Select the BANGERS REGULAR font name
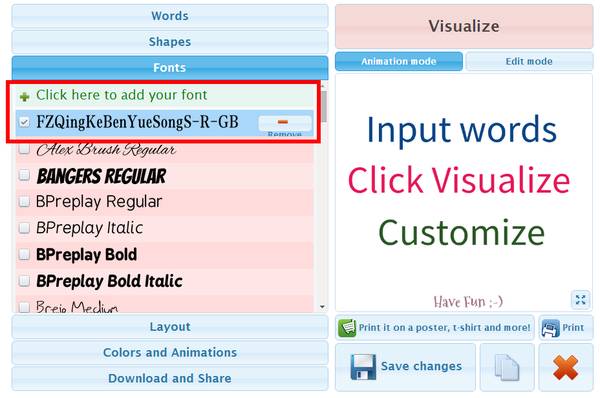Screen dimensions: 600x398 pyautogui.click(x=101, y=176)
